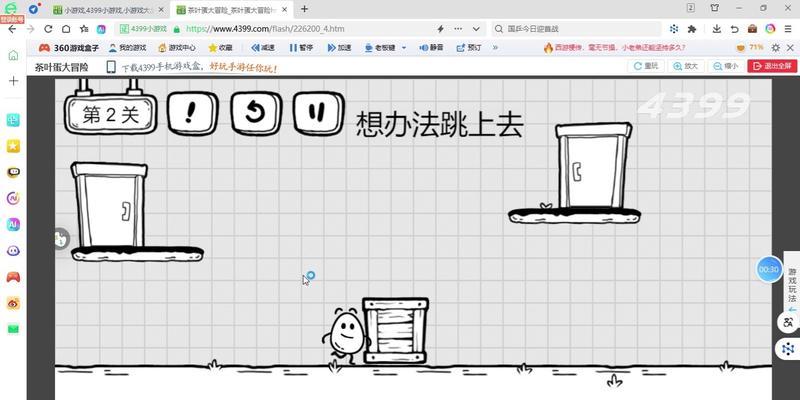Screen dimensions: 800x400
Task: Open the tab count icon showing 2
Action: click(691, 8)
